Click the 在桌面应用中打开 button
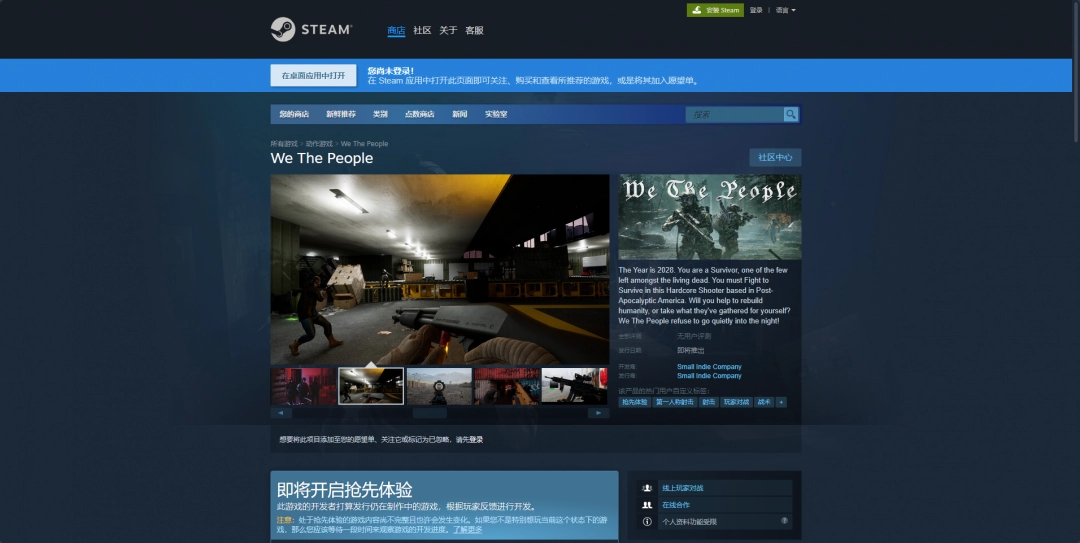The width and height of the screenshot is (1080, 543). [313, 75]
